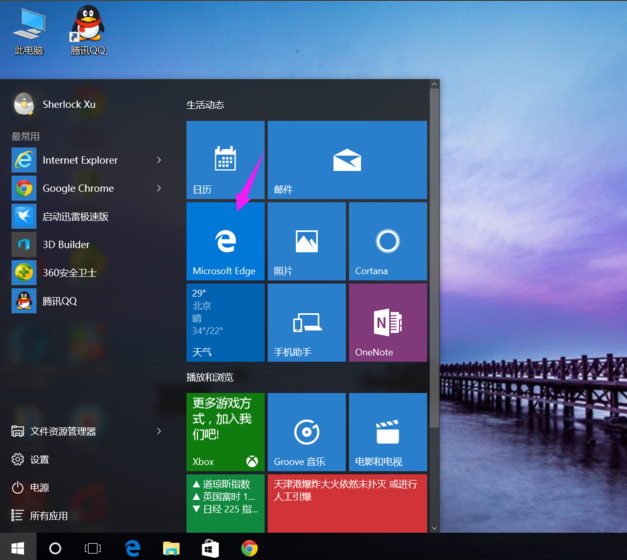Open the Store icon on taskbar
Viewport: 627px width, 560px height.
pyautogui.click(x=210, y=548)
